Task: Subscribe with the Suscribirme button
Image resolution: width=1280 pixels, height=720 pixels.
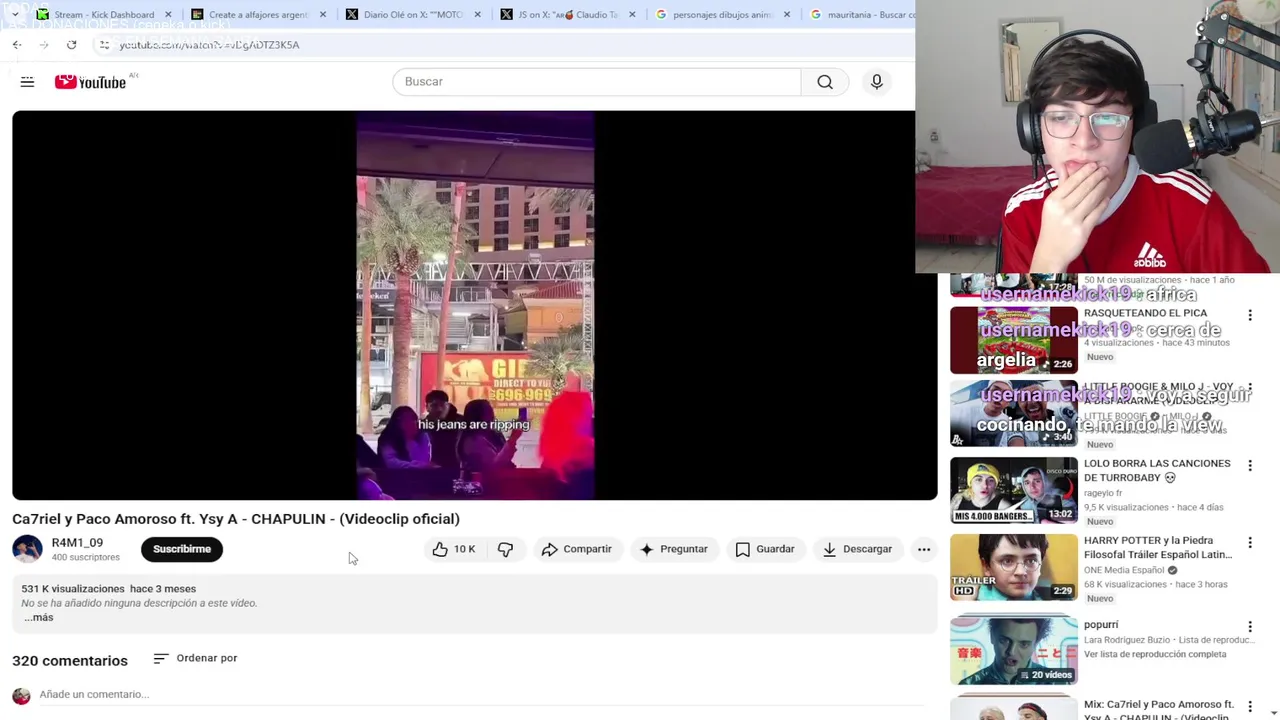Action: pos(182,549)
